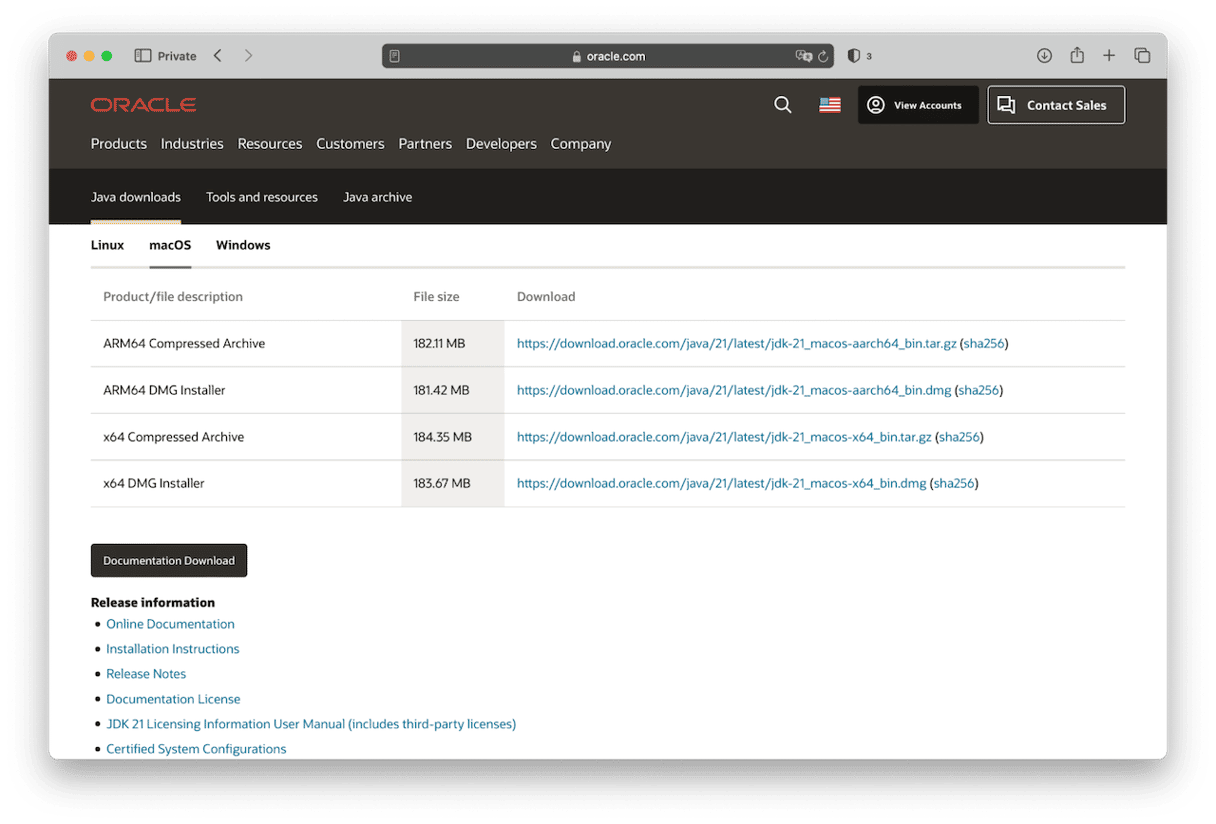The height and width of the screenshot is (824, 1216).
Task: Click the back navigation arrow
Action: (x=217, y=56)
